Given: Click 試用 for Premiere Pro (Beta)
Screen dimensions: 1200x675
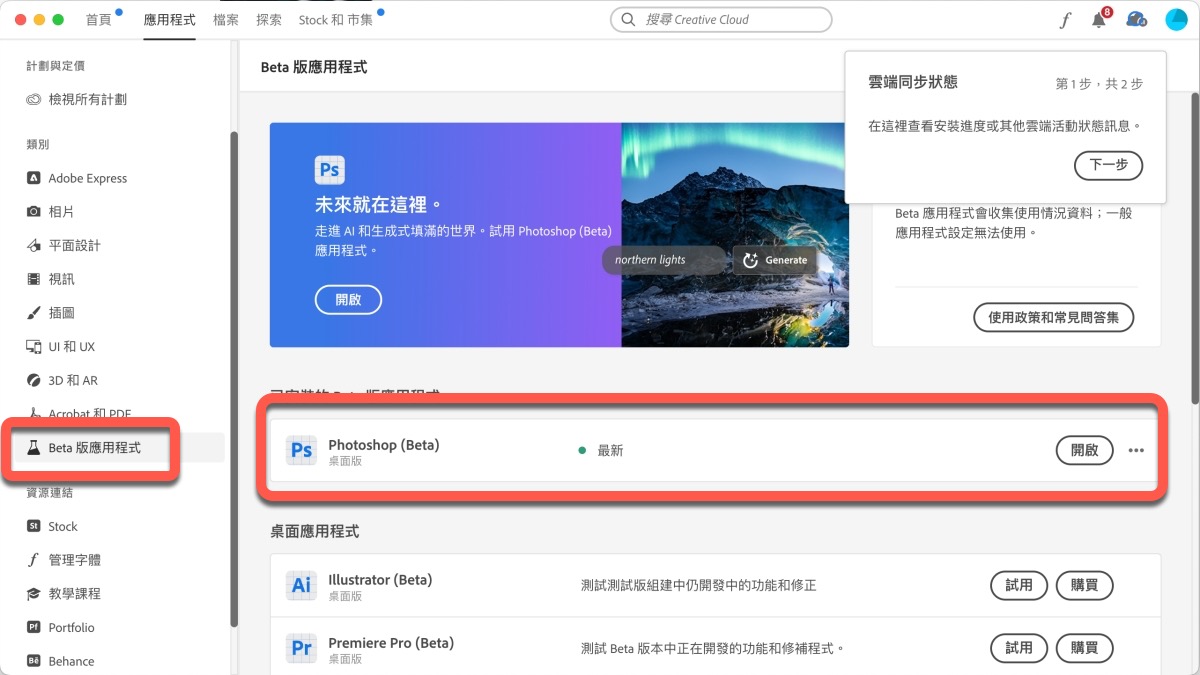Looking at the screenshot, I should (x=1019, y=647).
